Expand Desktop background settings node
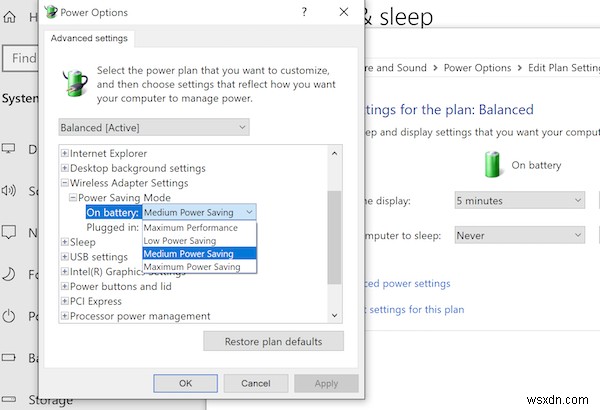 pos(65,168)
